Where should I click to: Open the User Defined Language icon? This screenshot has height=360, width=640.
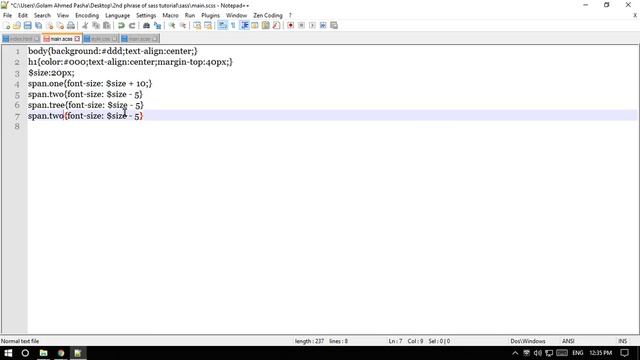(255, 25)
